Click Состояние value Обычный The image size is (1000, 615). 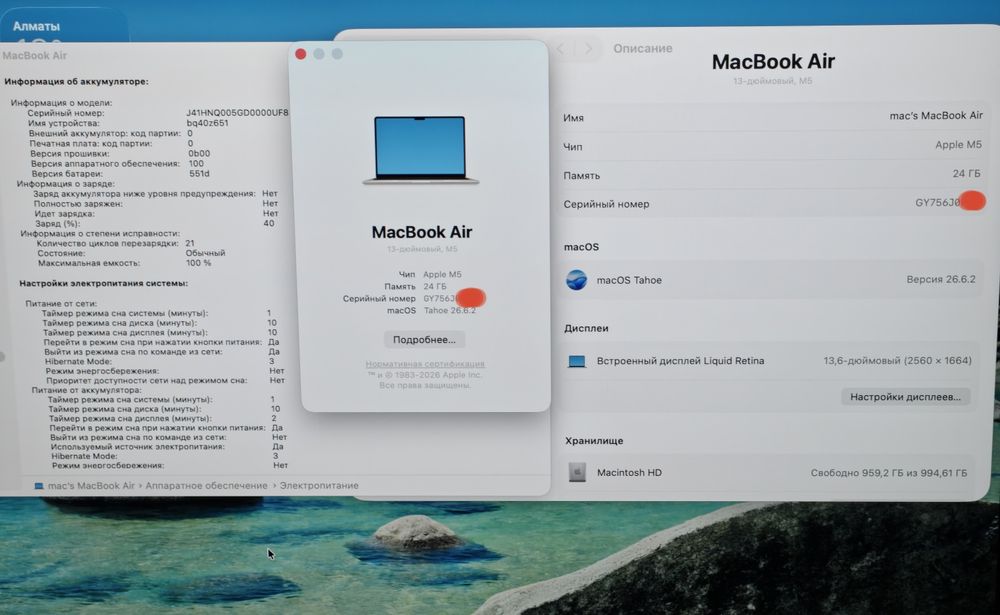pyautogui.click(x=205, y=253)
